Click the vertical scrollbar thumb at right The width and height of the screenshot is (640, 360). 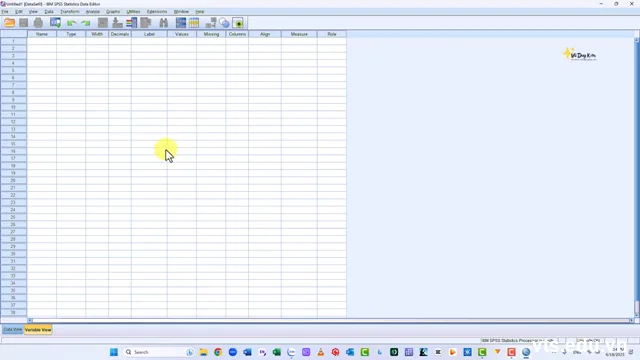pyautogui.click(x=636, y=308)
